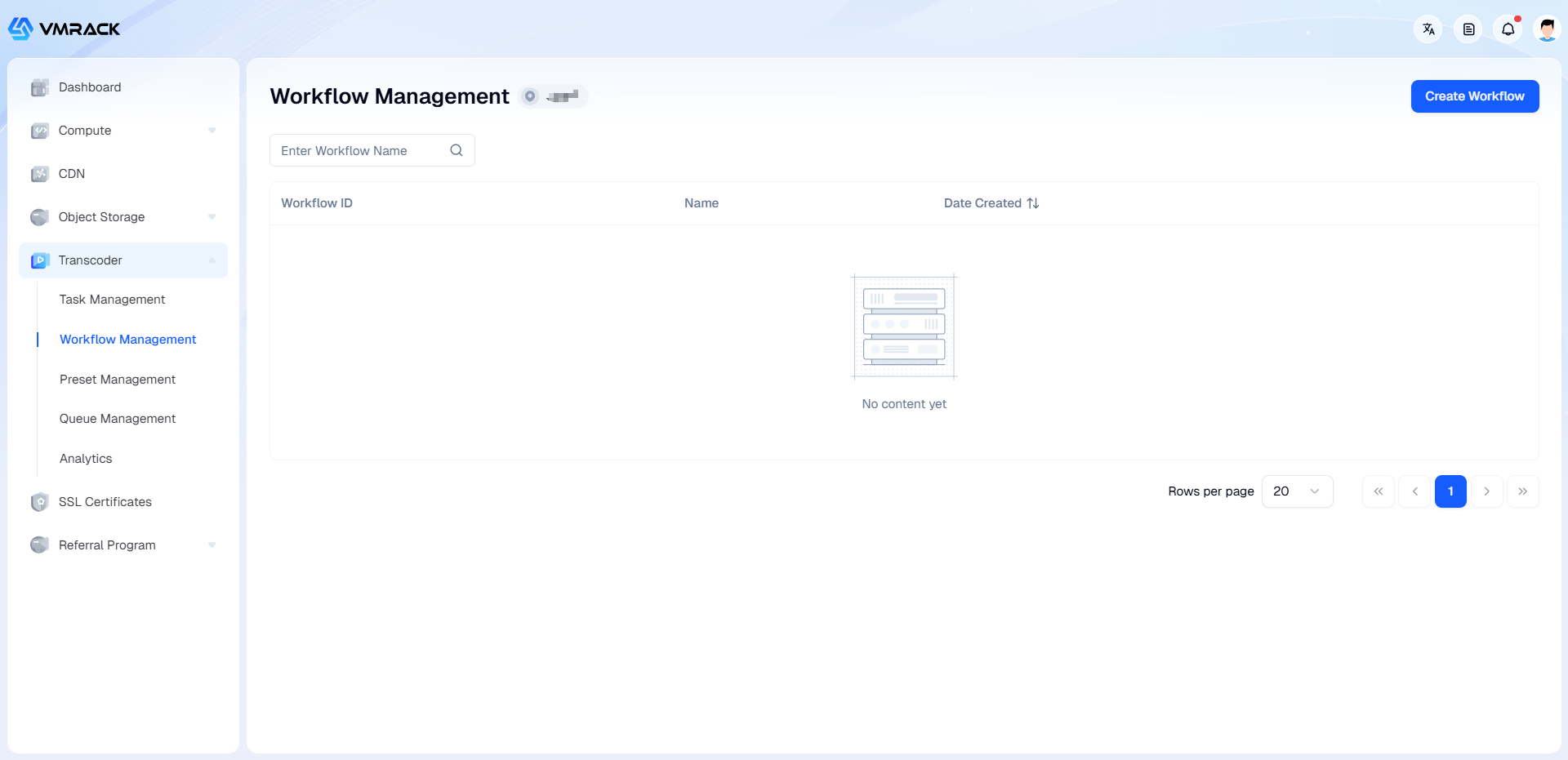
Task: Click the Date Created column header
Action: coord(982,203)
